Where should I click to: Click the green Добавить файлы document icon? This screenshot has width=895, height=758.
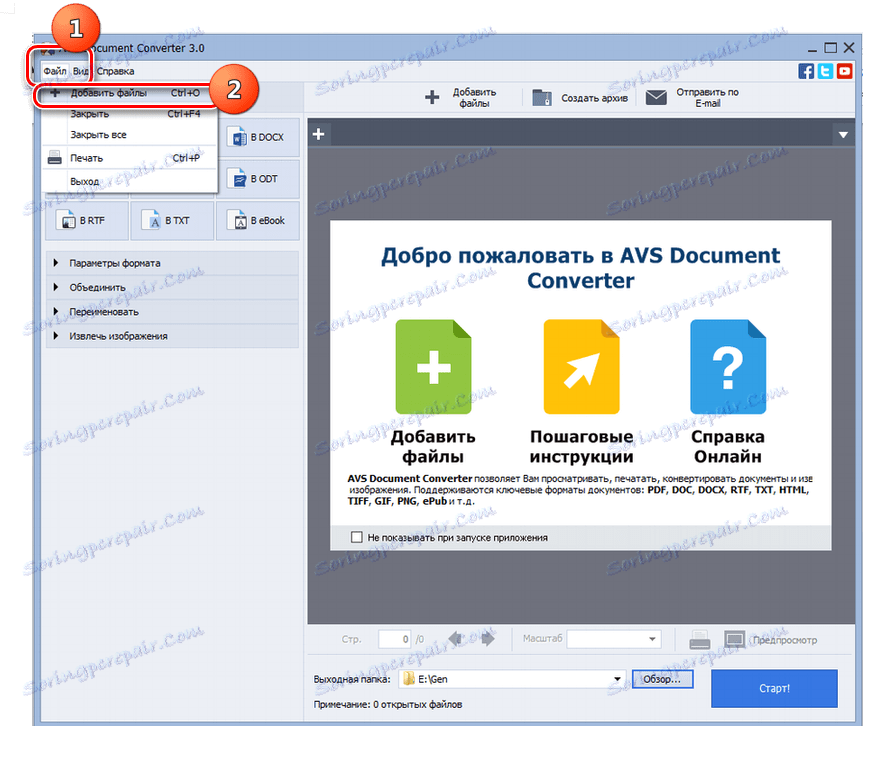[433, 367]
